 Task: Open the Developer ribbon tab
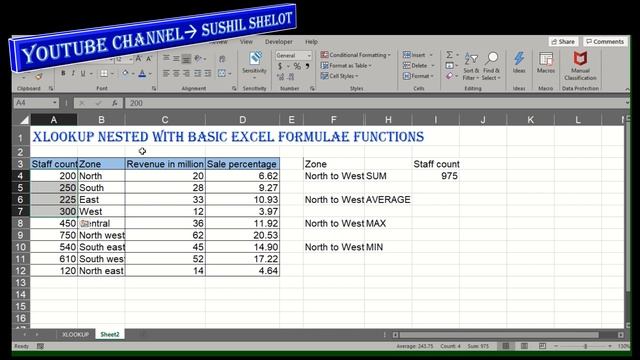pos(279,42)
